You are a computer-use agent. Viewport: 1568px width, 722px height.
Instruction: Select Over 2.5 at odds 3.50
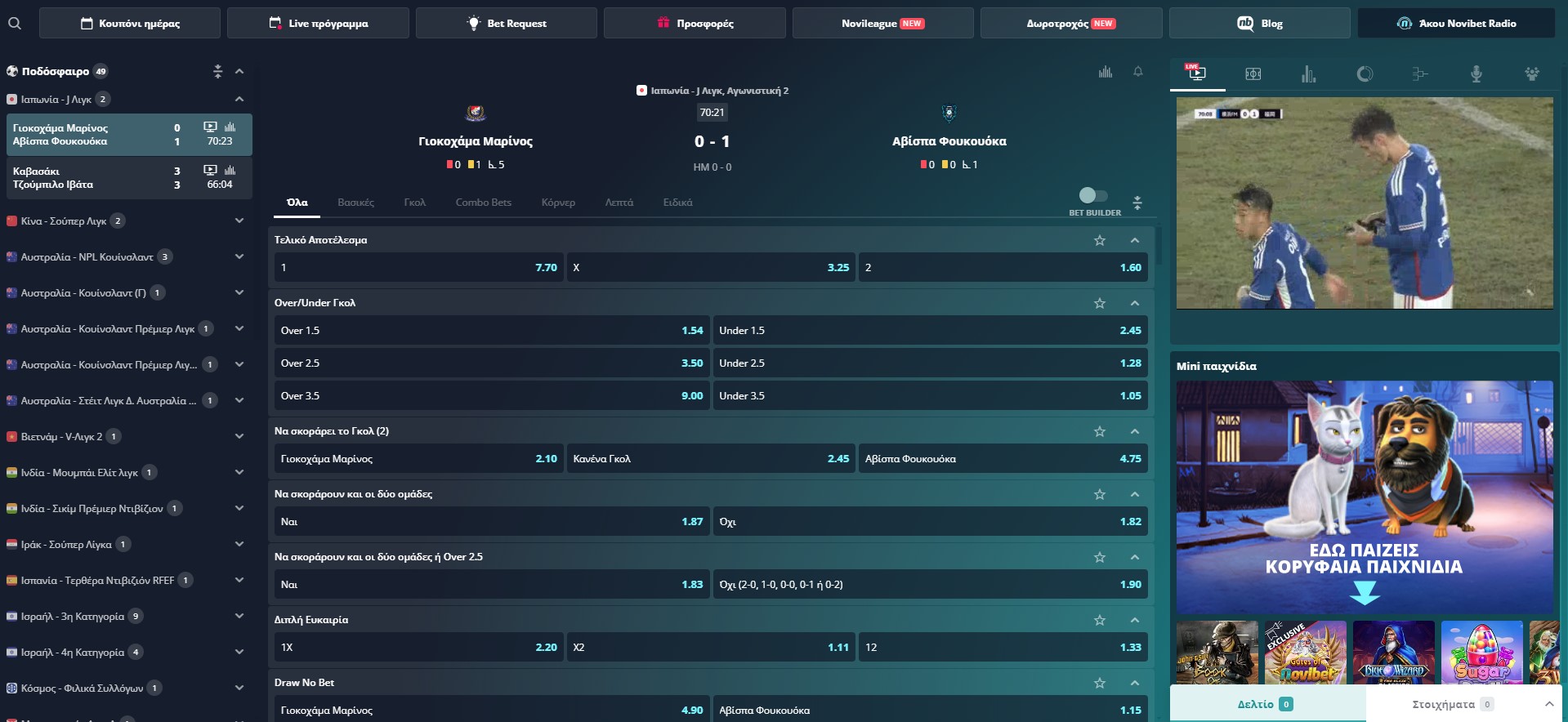pos(491,363)
